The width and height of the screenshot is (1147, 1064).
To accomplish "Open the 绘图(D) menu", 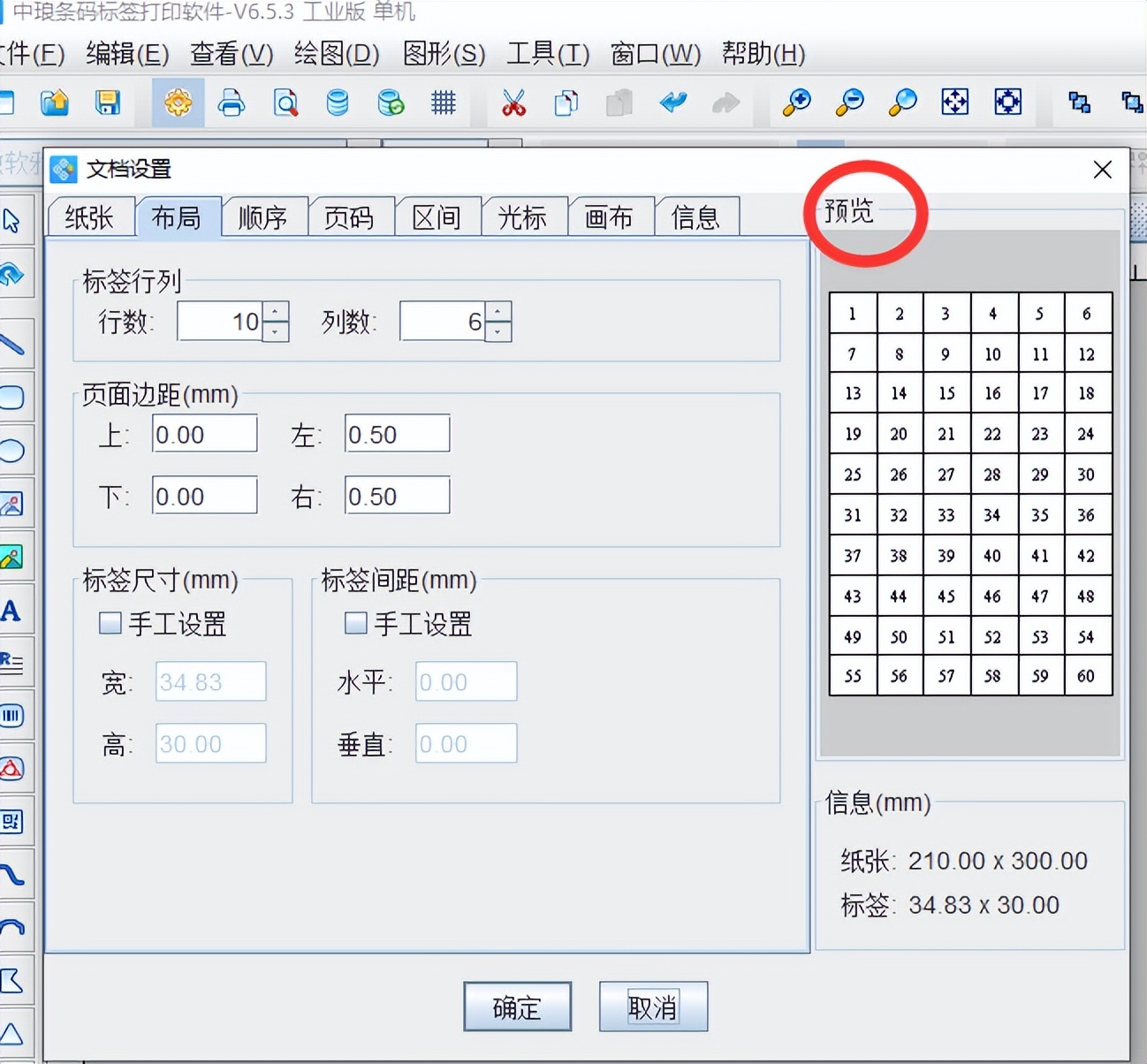I will tap(337, 54).
